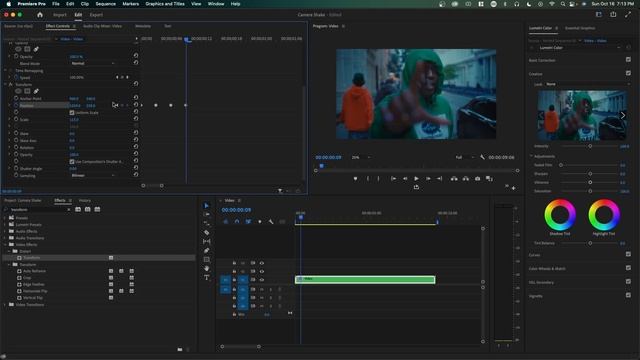Play the Program monitor video

[x=416, y=179]
